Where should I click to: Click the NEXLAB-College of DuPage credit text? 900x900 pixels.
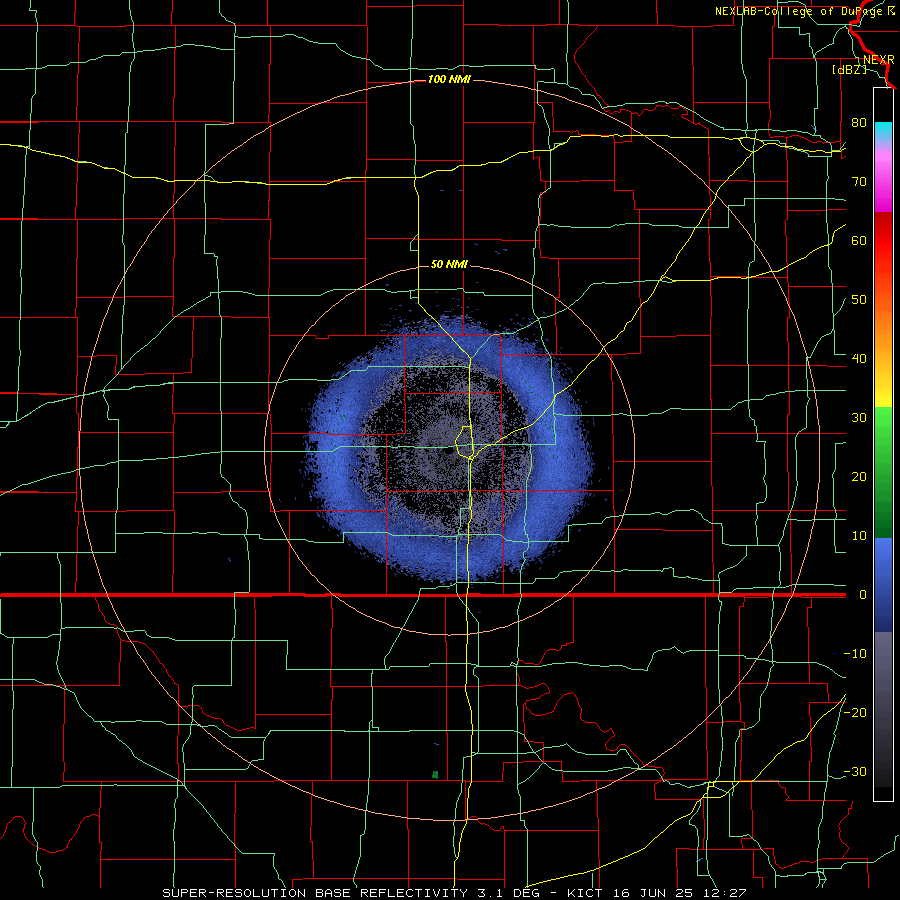click(x=804, y=11)
